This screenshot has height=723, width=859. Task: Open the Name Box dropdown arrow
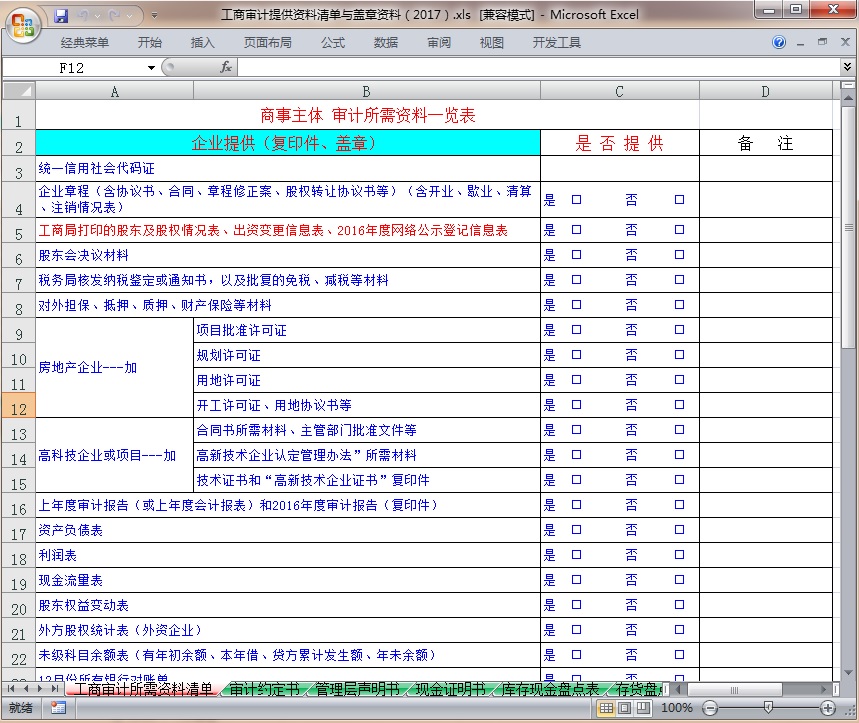[151, 68]
